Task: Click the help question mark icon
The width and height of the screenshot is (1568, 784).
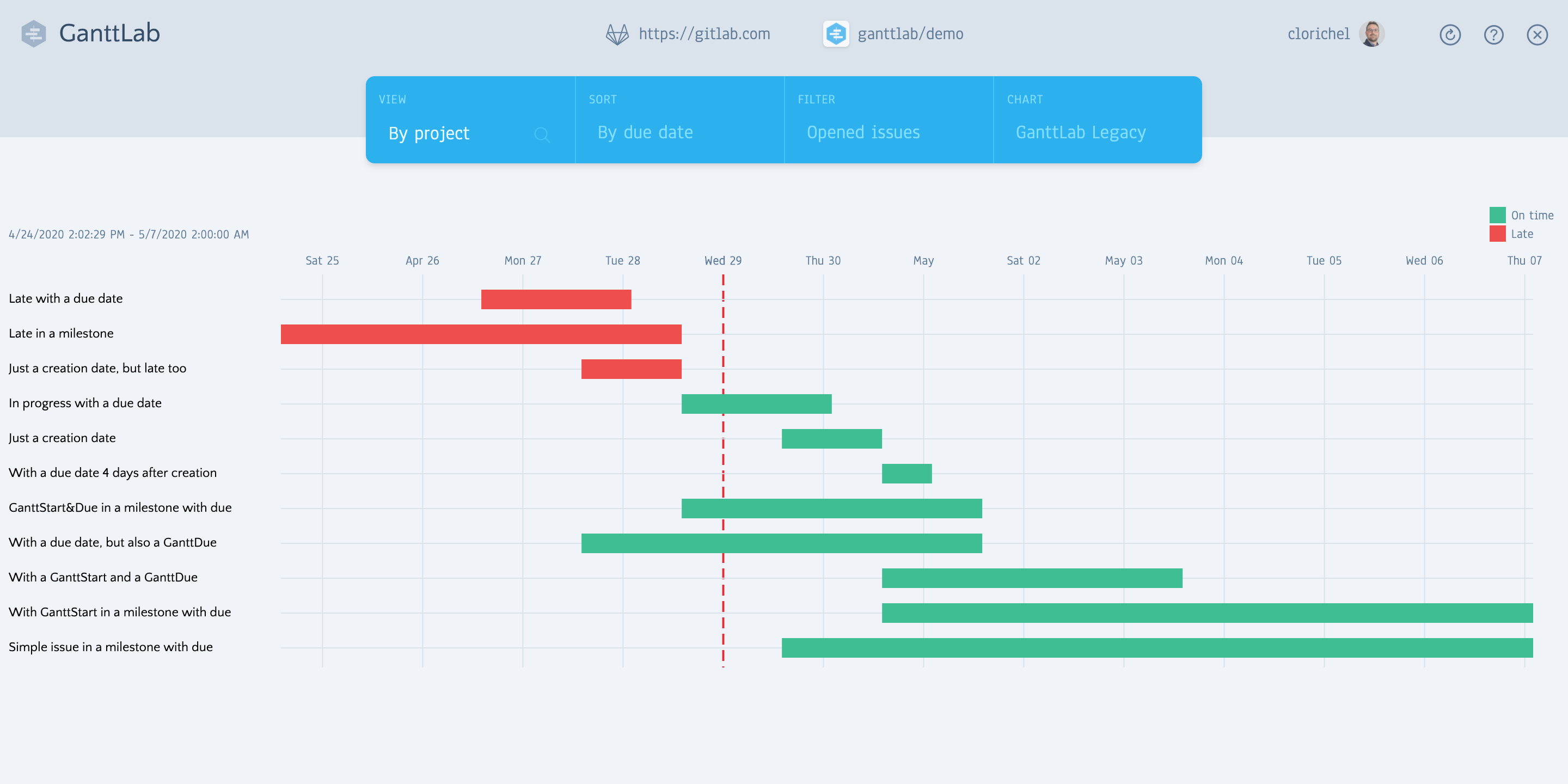Action: [x=1494, y=35]
